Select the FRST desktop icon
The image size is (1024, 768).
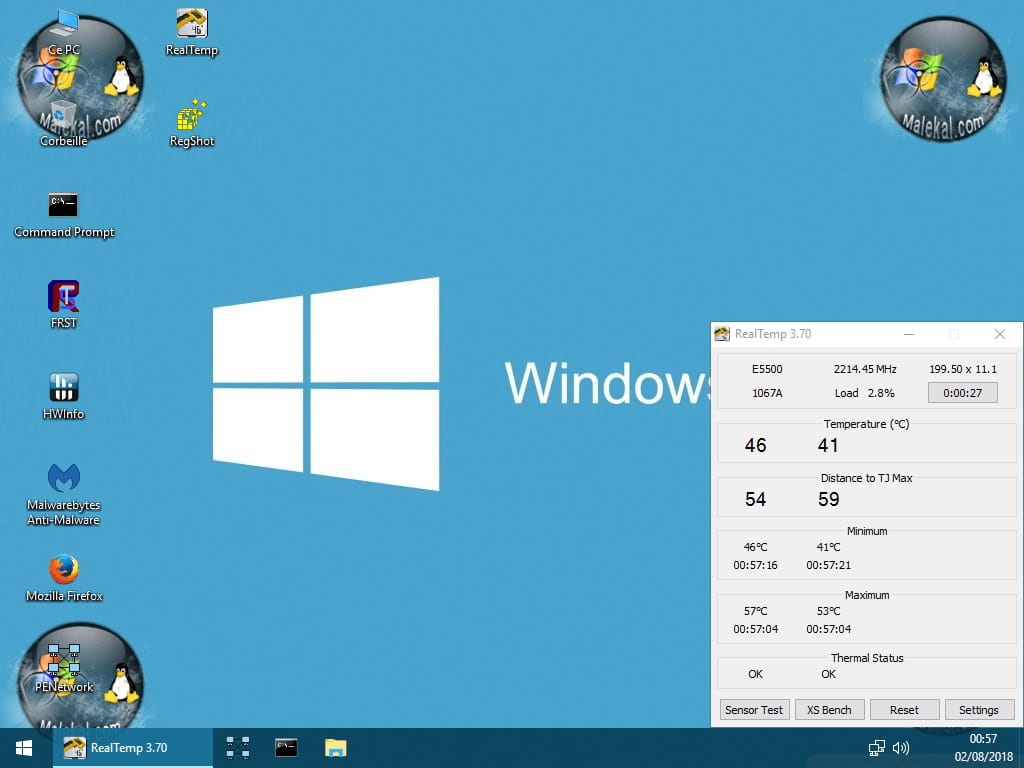pyautogui.click(x=63, y=305)
